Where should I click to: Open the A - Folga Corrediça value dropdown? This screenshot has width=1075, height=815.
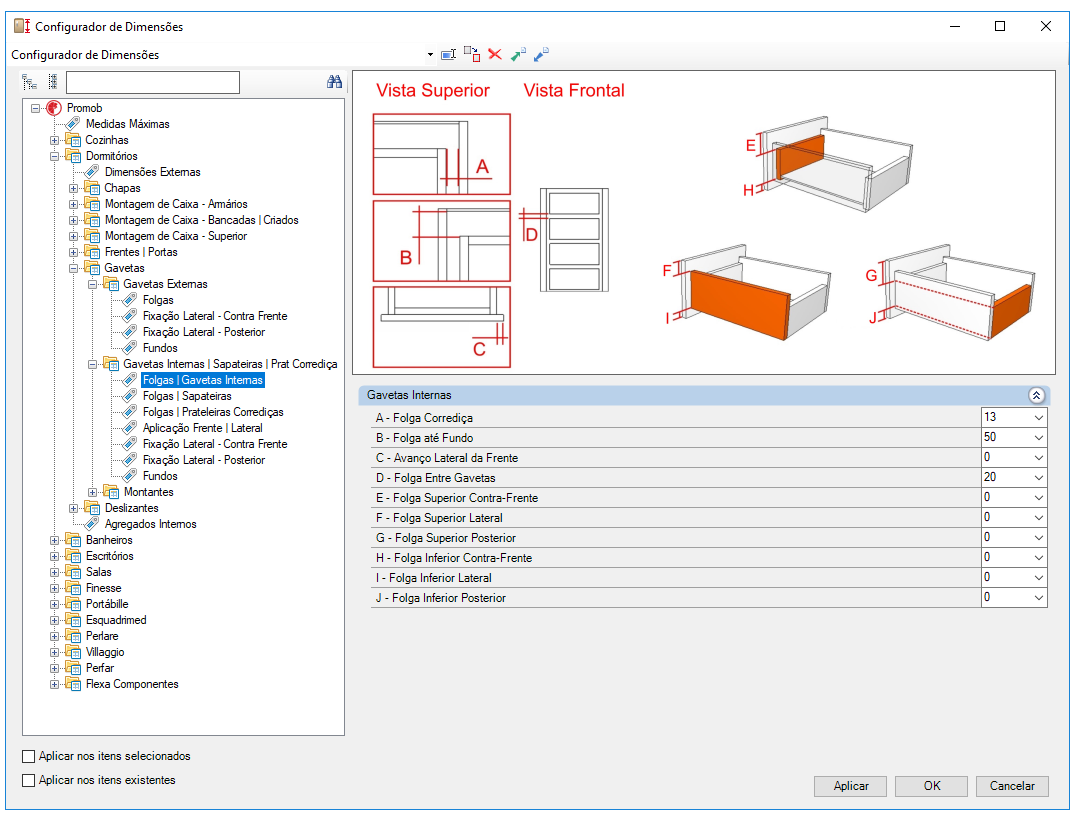(1039, 417)
